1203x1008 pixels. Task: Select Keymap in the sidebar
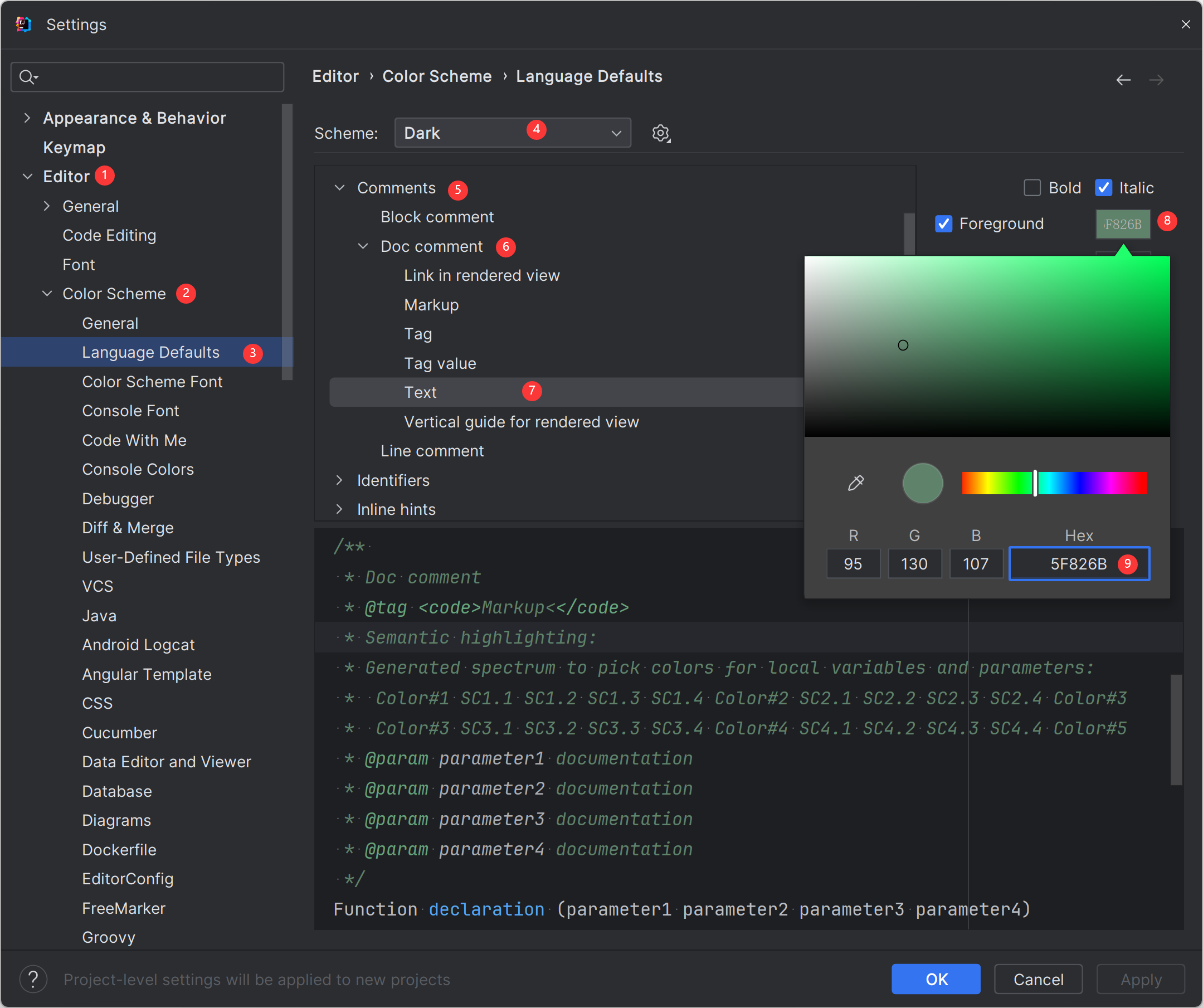click(x=74, y=147)
